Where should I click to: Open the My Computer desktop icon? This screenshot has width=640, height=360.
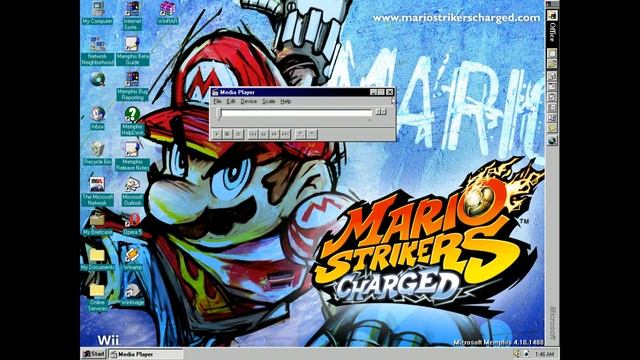pyautogui.click(x=97, y=13)
